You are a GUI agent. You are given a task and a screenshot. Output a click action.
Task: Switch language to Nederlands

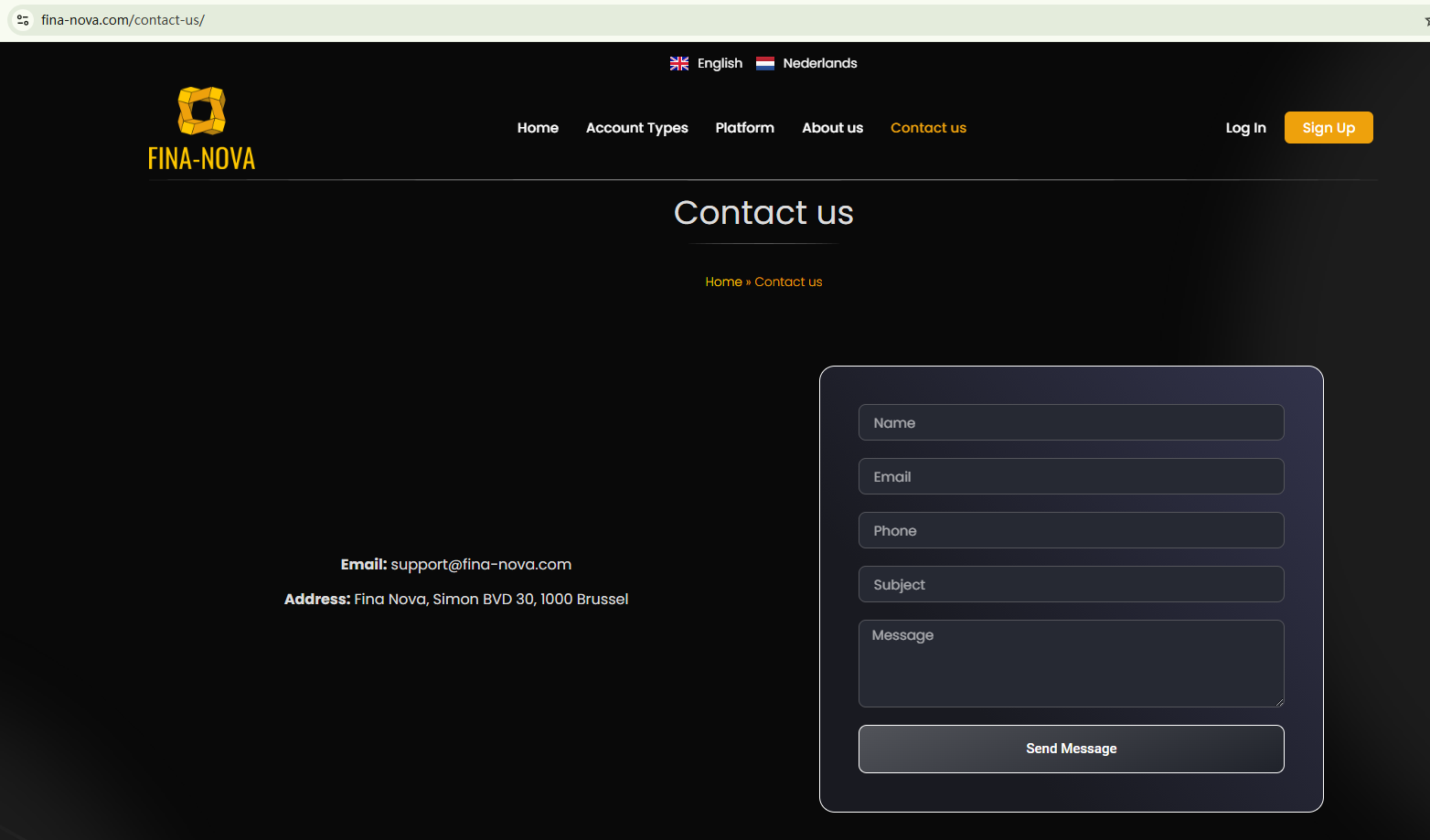820,63
